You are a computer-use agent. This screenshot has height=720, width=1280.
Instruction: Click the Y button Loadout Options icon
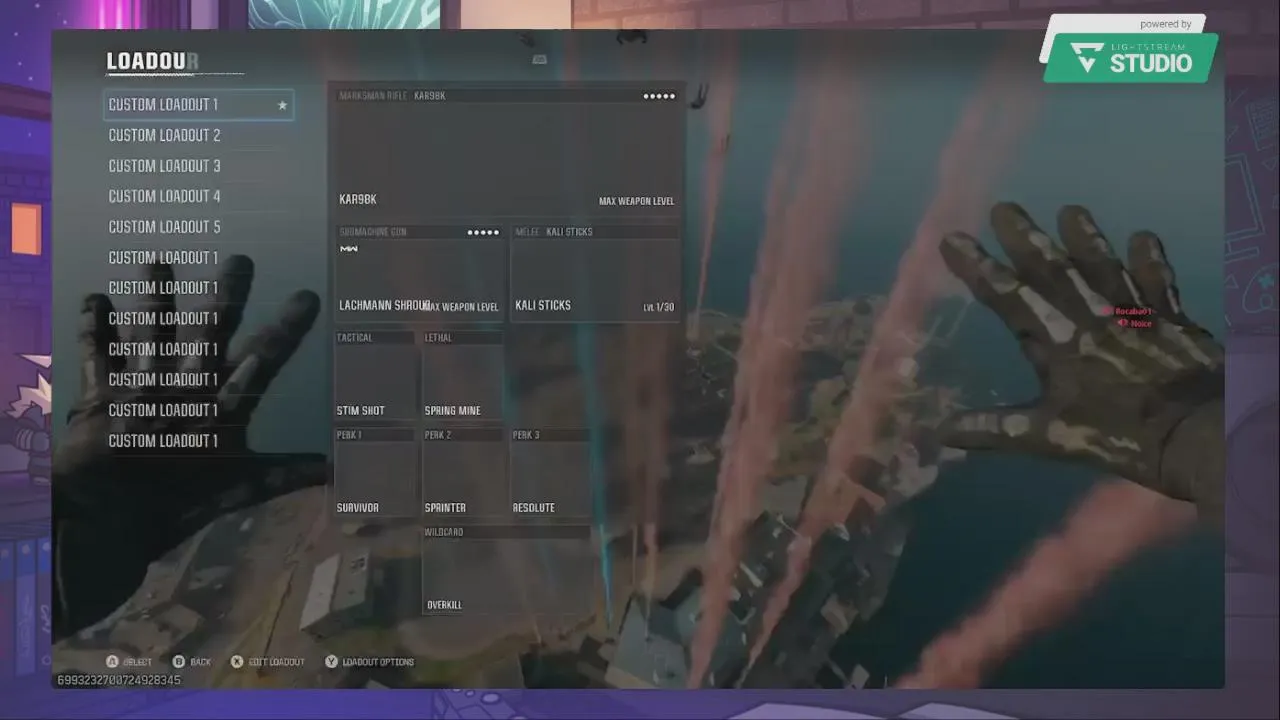pyautogui.click(x=331, y=662)
